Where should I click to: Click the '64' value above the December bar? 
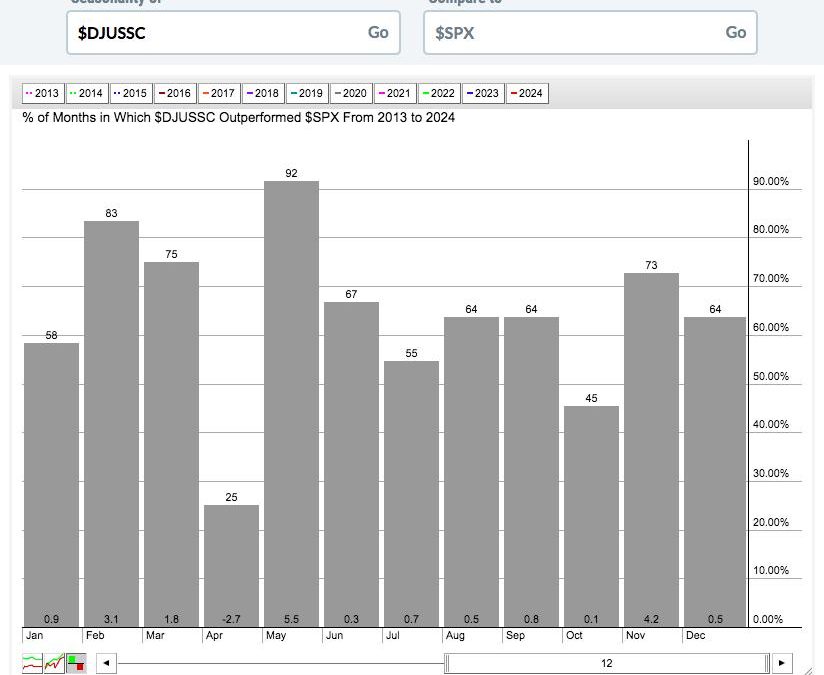click(x=715, y=309)
